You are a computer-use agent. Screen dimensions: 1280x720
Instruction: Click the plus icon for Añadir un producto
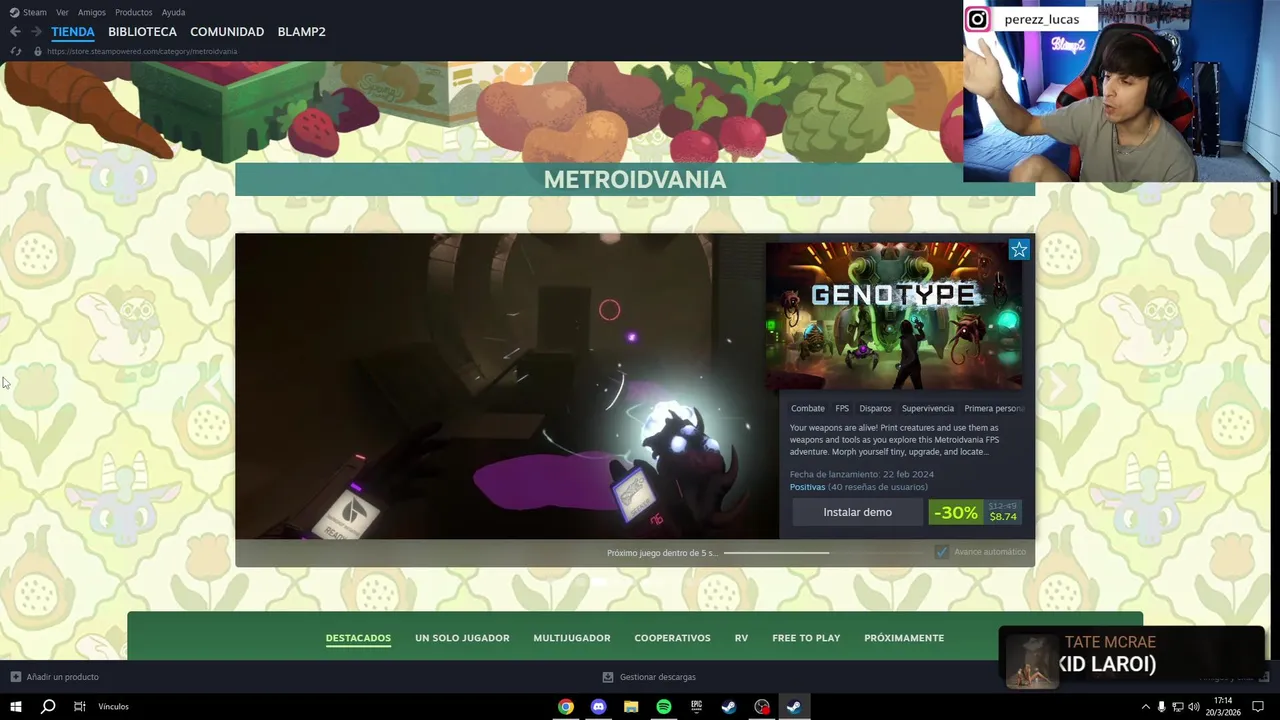[15, 677]
